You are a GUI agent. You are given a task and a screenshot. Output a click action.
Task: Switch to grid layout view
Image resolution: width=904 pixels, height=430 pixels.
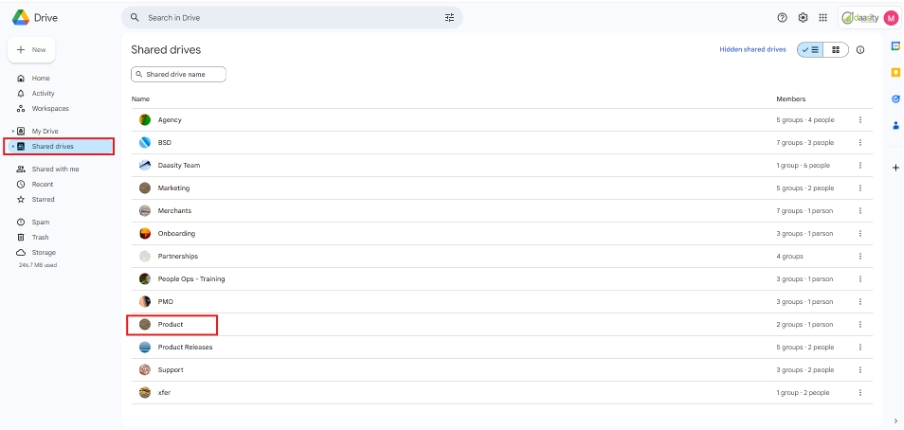(x=836, y=50)
